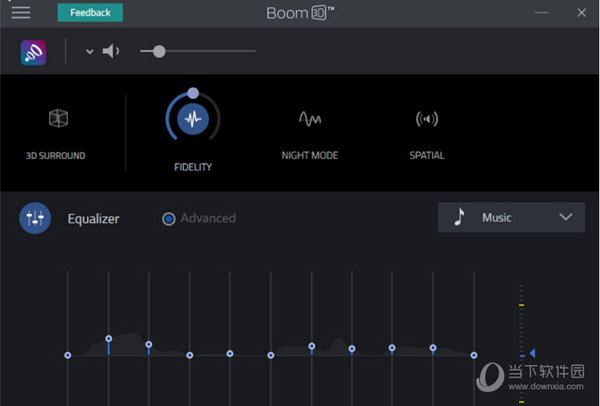
Task: Click the music note icon in the preset box
Action: pyautogui.click(x=460, y=217)
